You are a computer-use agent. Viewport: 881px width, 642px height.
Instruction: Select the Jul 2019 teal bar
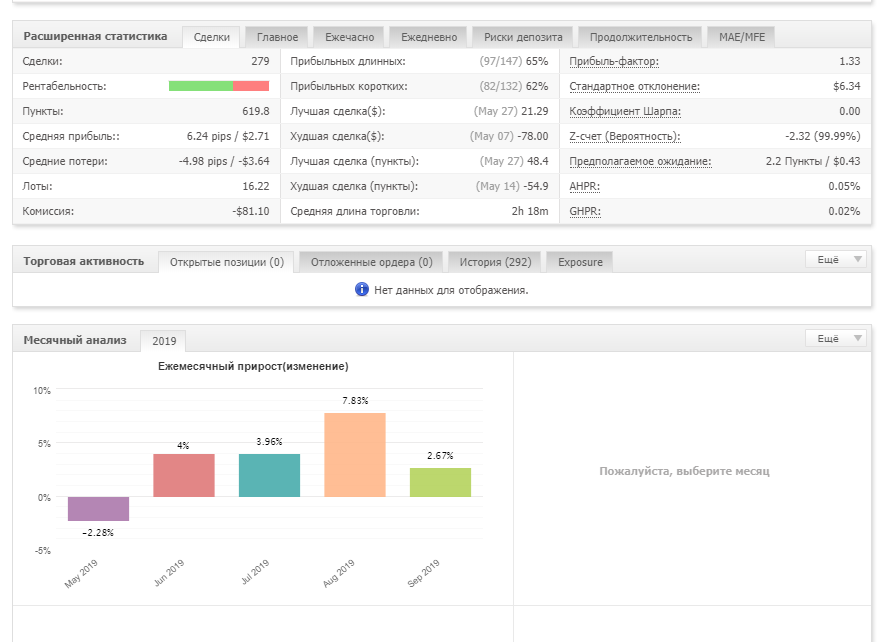coord(269,475)
